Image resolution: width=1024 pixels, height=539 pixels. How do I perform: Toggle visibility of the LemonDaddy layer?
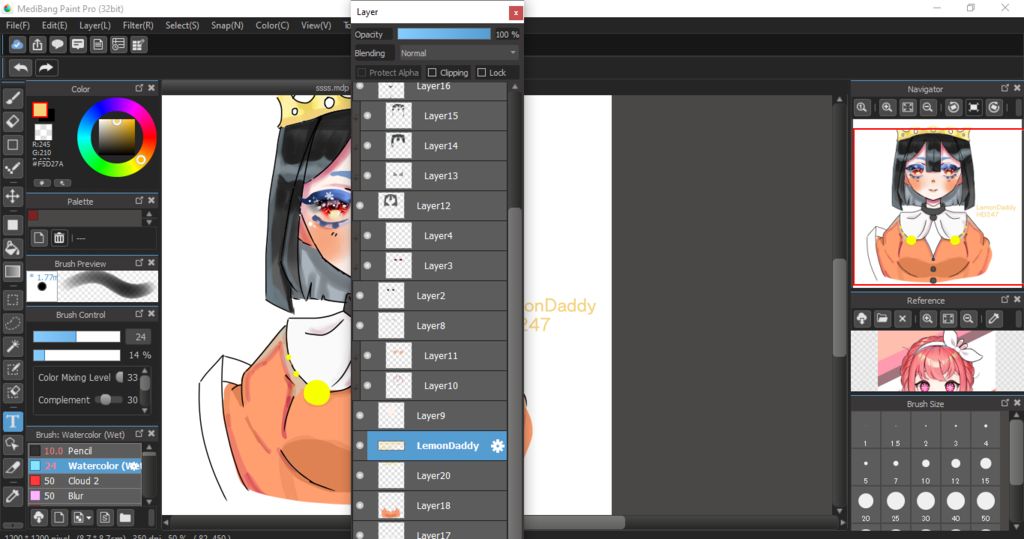360,446
